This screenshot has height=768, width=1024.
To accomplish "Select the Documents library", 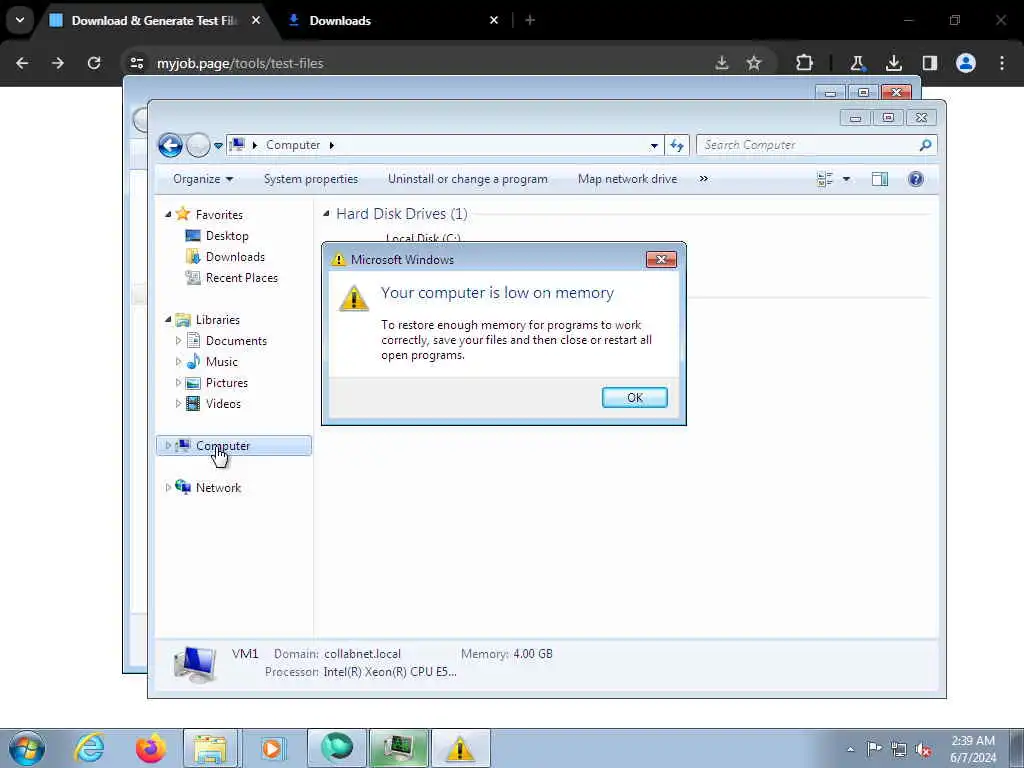I will pos(236,341).
